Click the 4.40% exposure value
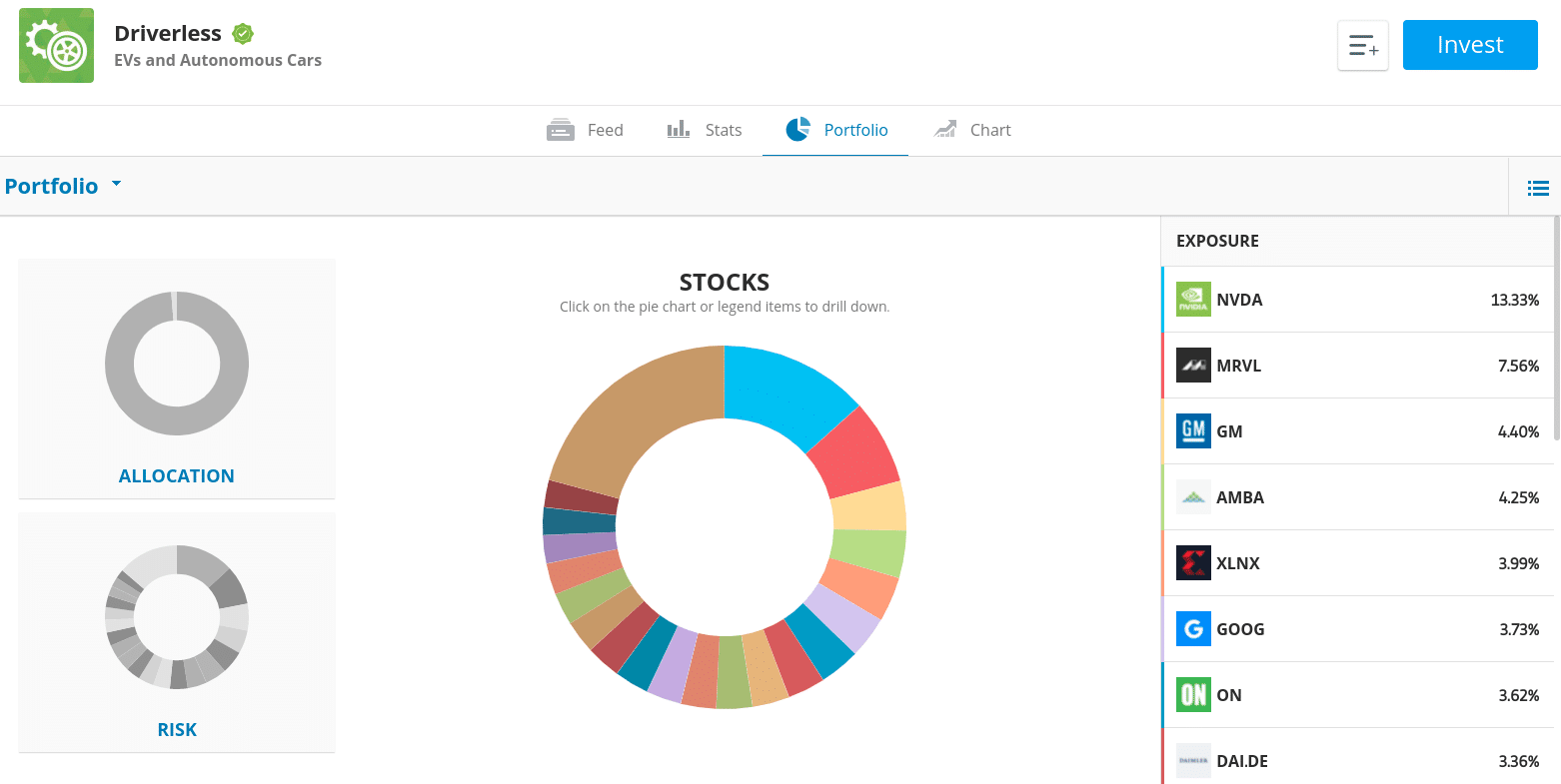 point(1519,431)
